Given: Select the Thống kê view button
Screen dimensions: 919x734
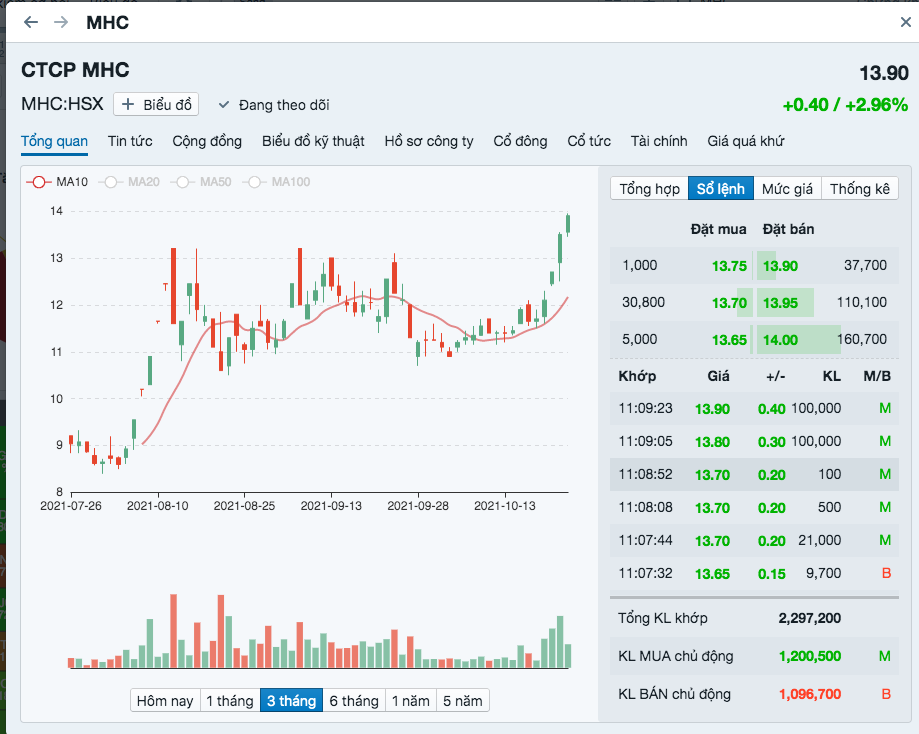Looking at the screenshot, I should point(860,189).
